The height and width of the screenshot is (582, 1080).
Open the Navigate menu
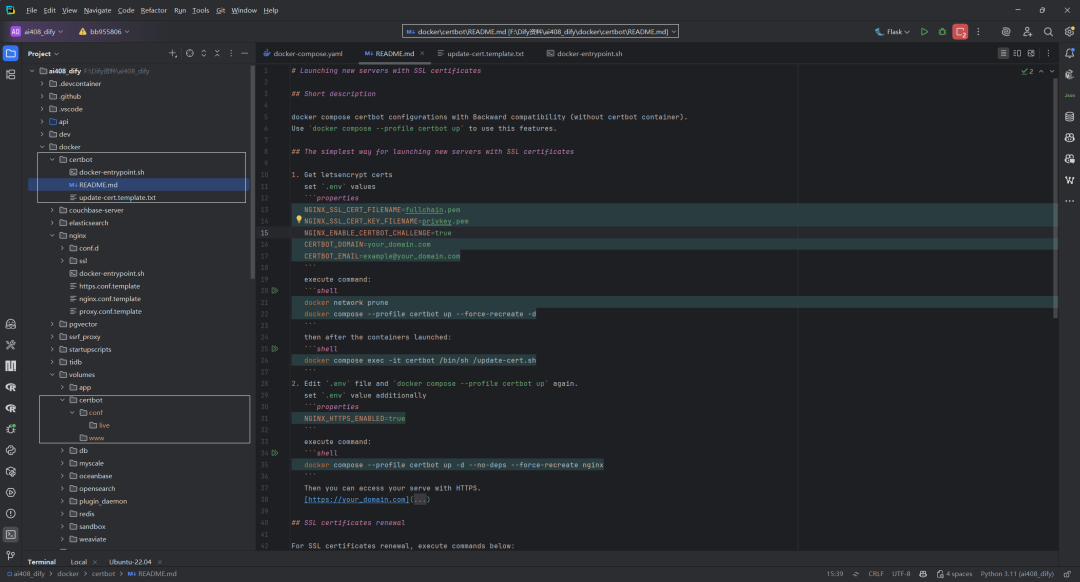coord(97,10)
